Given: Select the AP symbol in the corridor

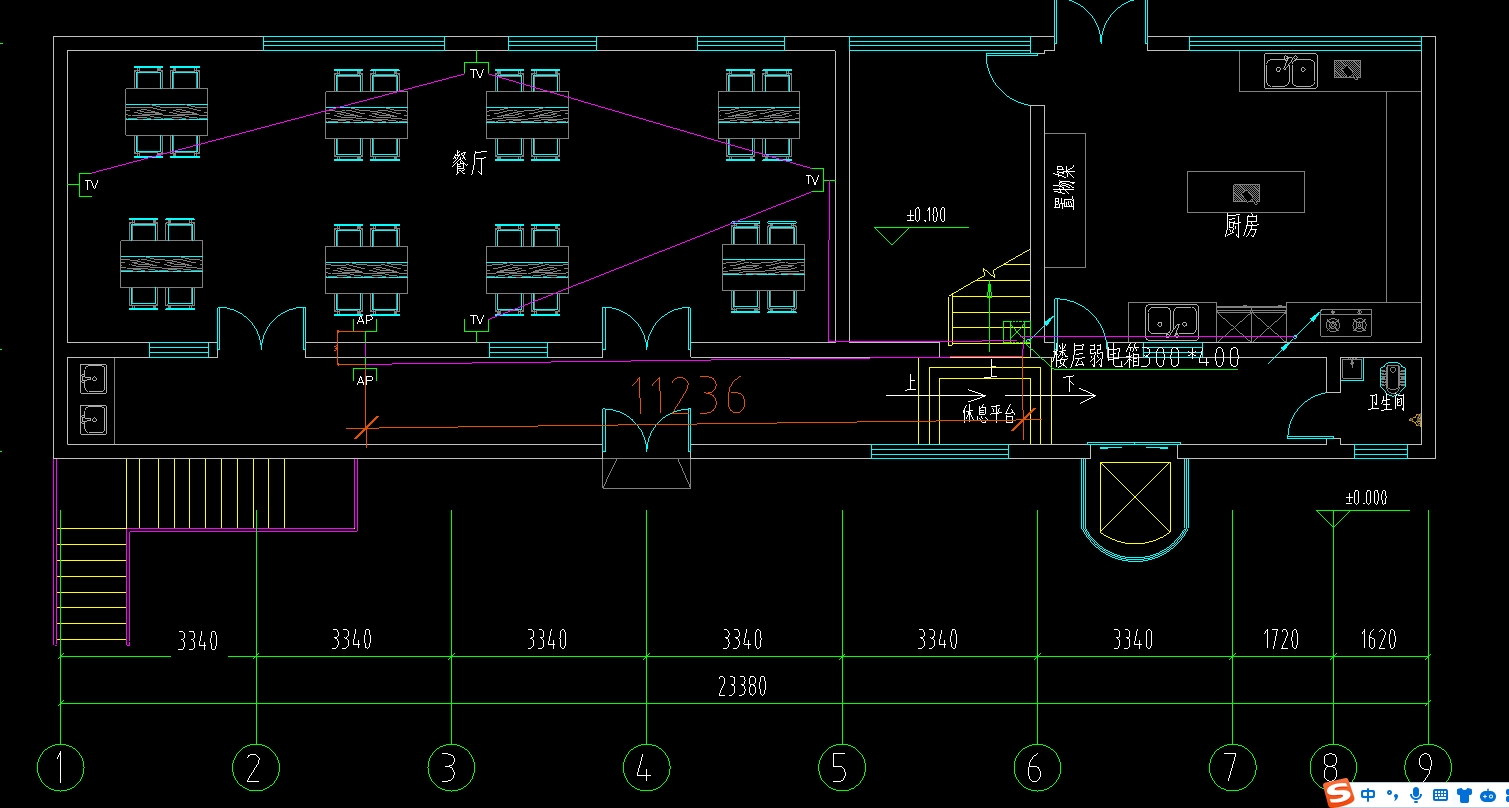Looking at the screenshot, I should coord(365,379).
